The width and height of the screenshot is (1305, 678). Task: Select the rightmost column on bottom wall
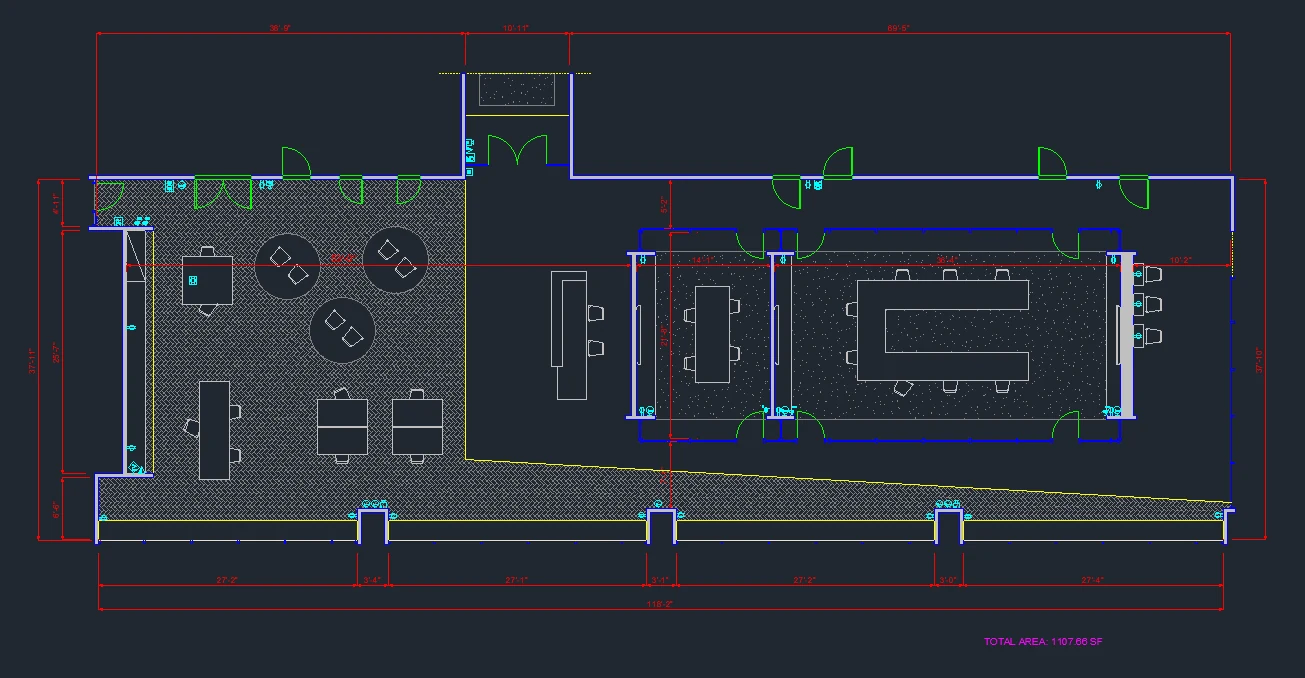pyautogui.click(x=949, y=526)
